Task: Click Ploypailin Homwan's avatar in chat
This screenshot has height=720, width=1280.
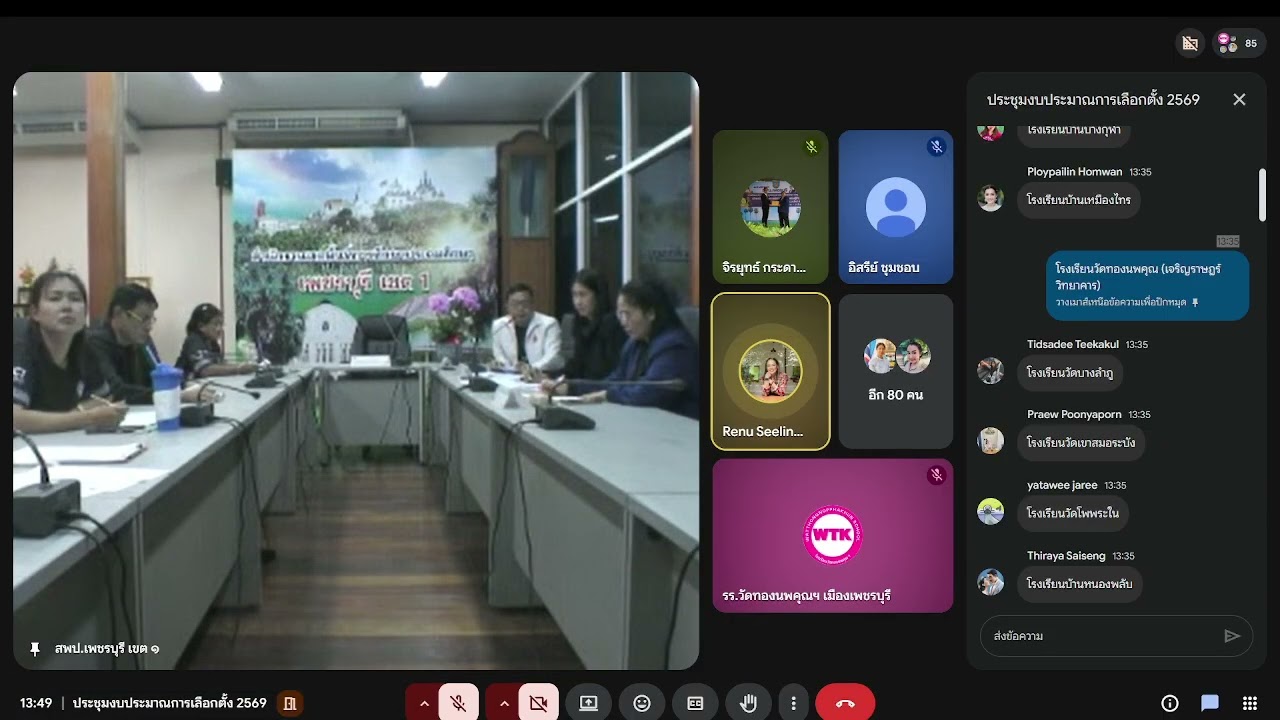Action: pyautogui.click(x=990, y=197)
